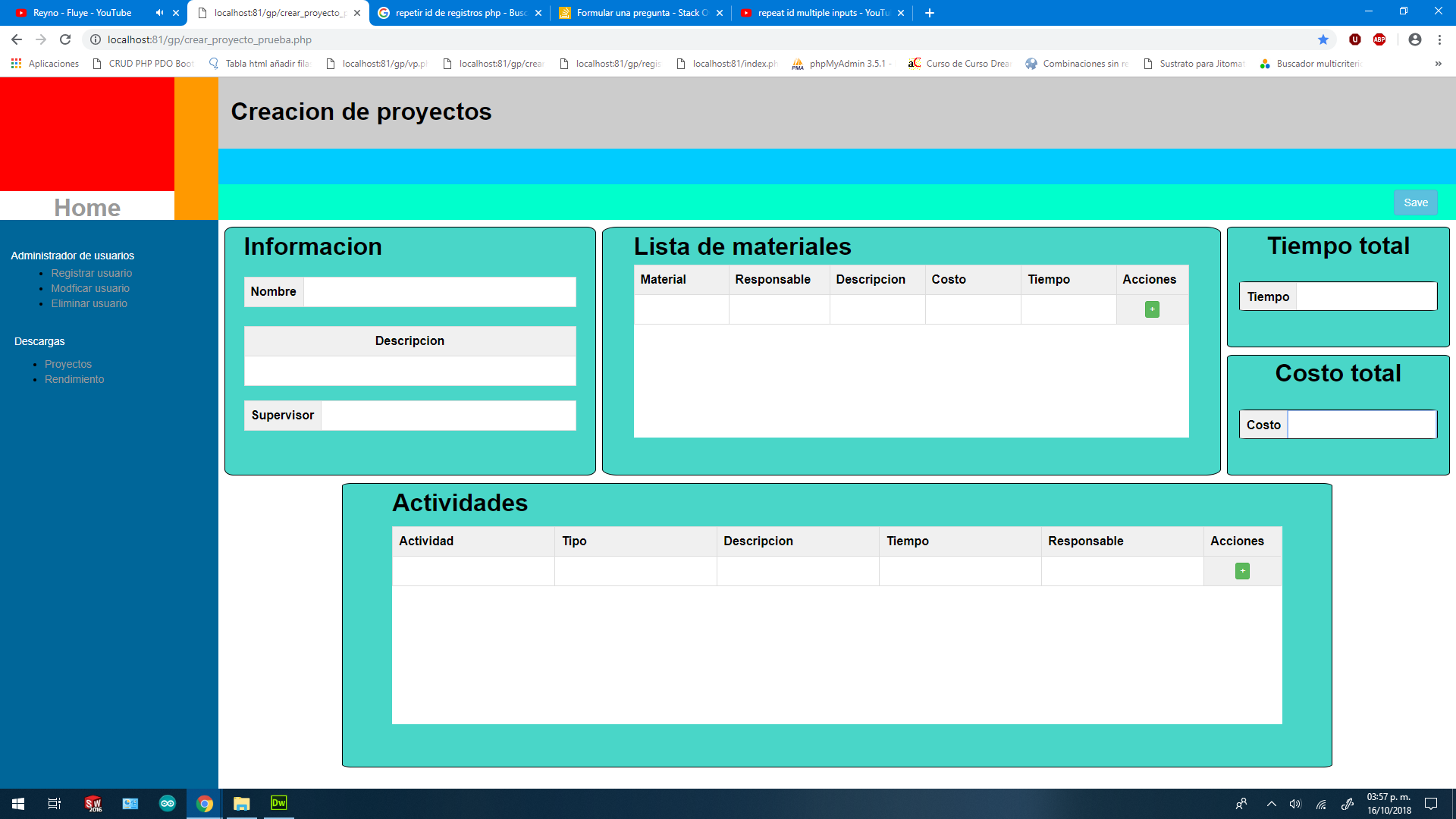
Task: Click the Supervisor input field
Action: 448,416
